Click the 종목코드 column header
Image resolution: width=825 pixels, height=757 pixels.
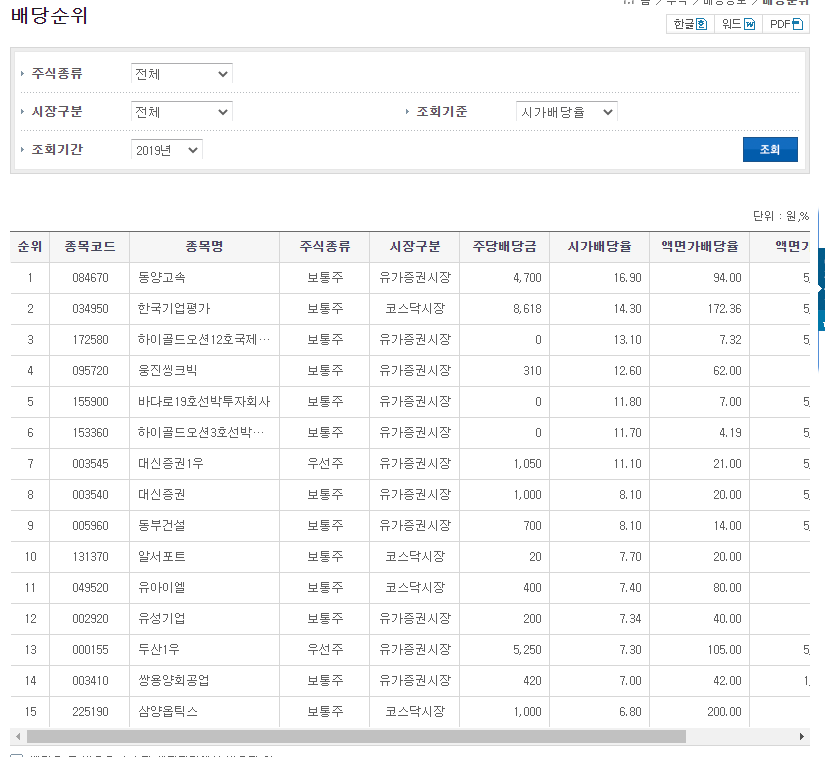pyautogui.click(x=90, y=247)
